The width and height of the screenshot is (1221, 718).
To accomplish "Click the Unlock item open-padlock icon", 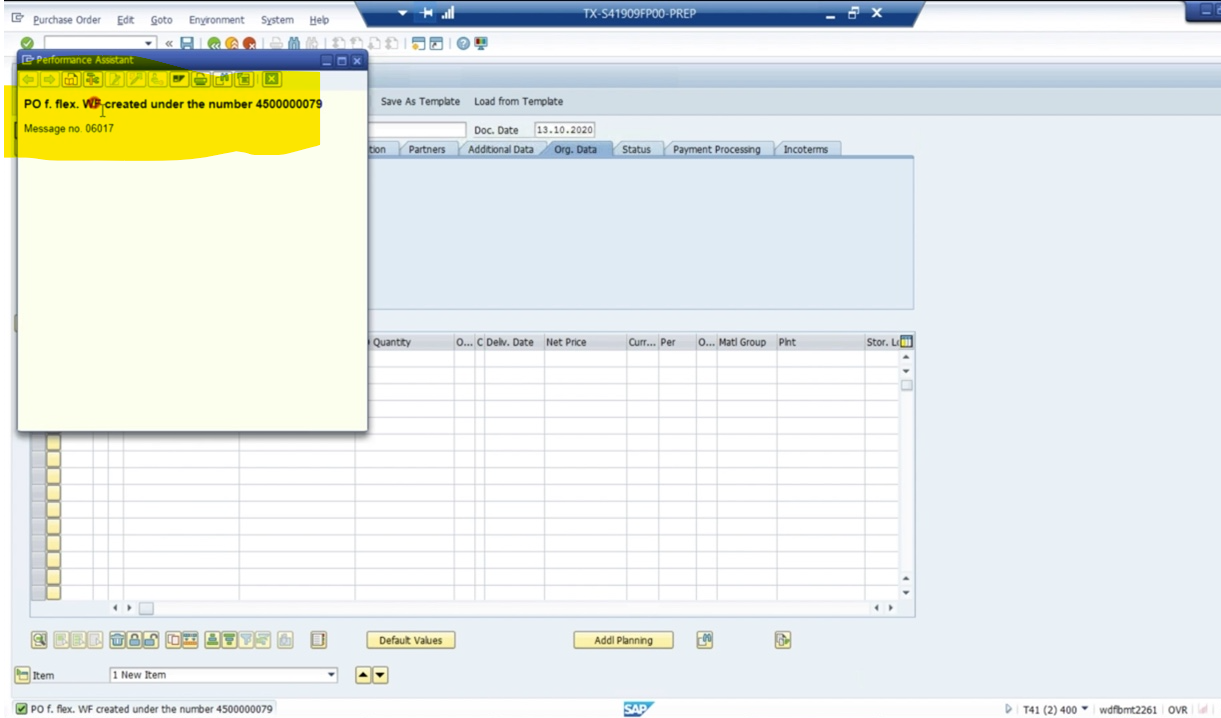I will (151, 639).
